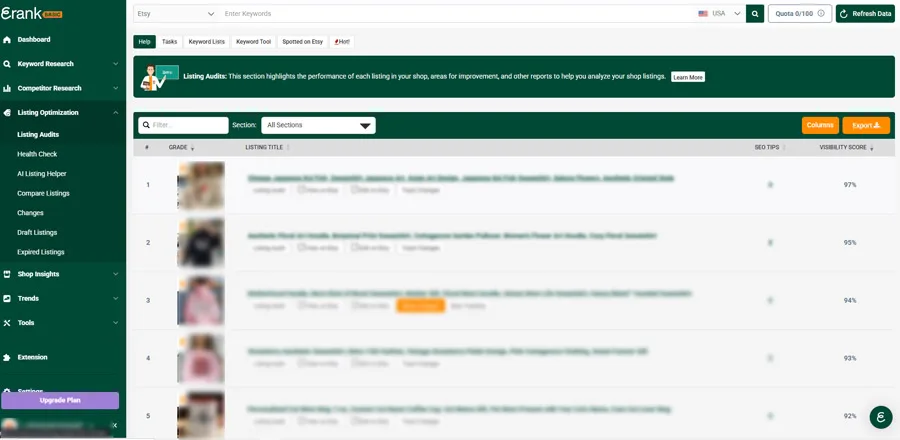The height and width of the screenshot is (440, 900).
Task: Click Dashboard in the sidebar
Action: tap(34, 40)
